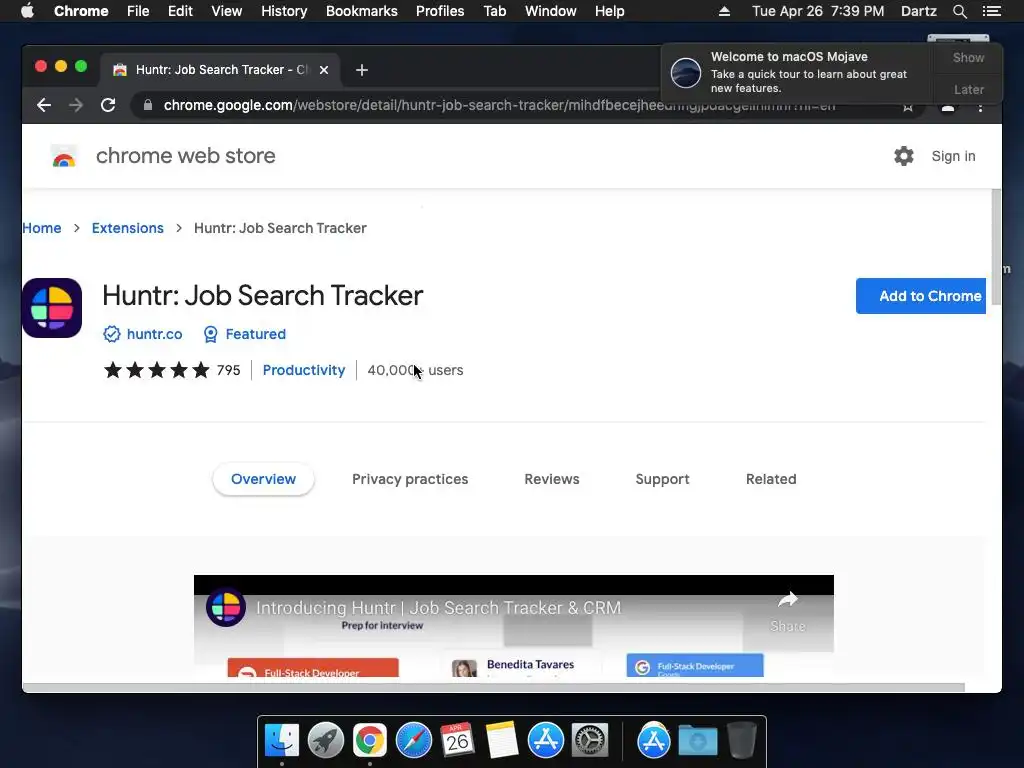Click the eject icon in menu bar
The width and height of the screenshot is (1024, 768).
724,11
